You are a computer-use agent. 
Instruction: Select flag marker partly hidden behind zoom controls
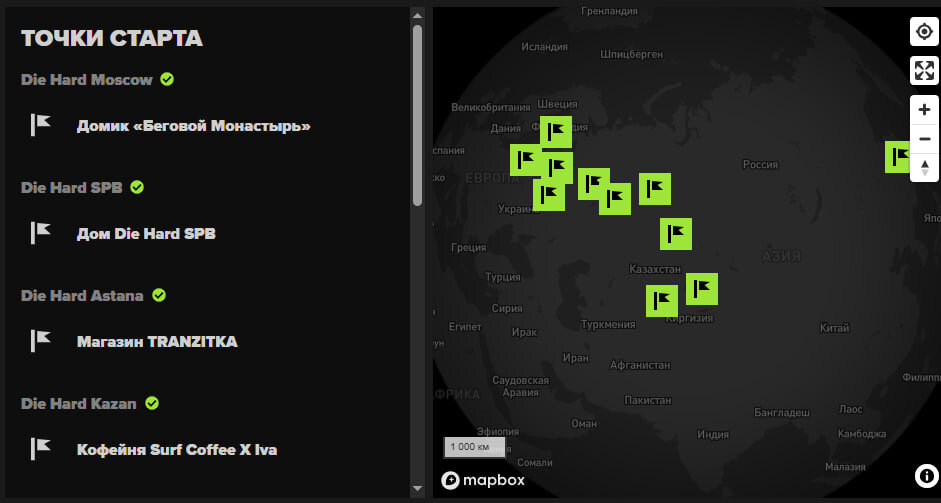tap(897, 157)
